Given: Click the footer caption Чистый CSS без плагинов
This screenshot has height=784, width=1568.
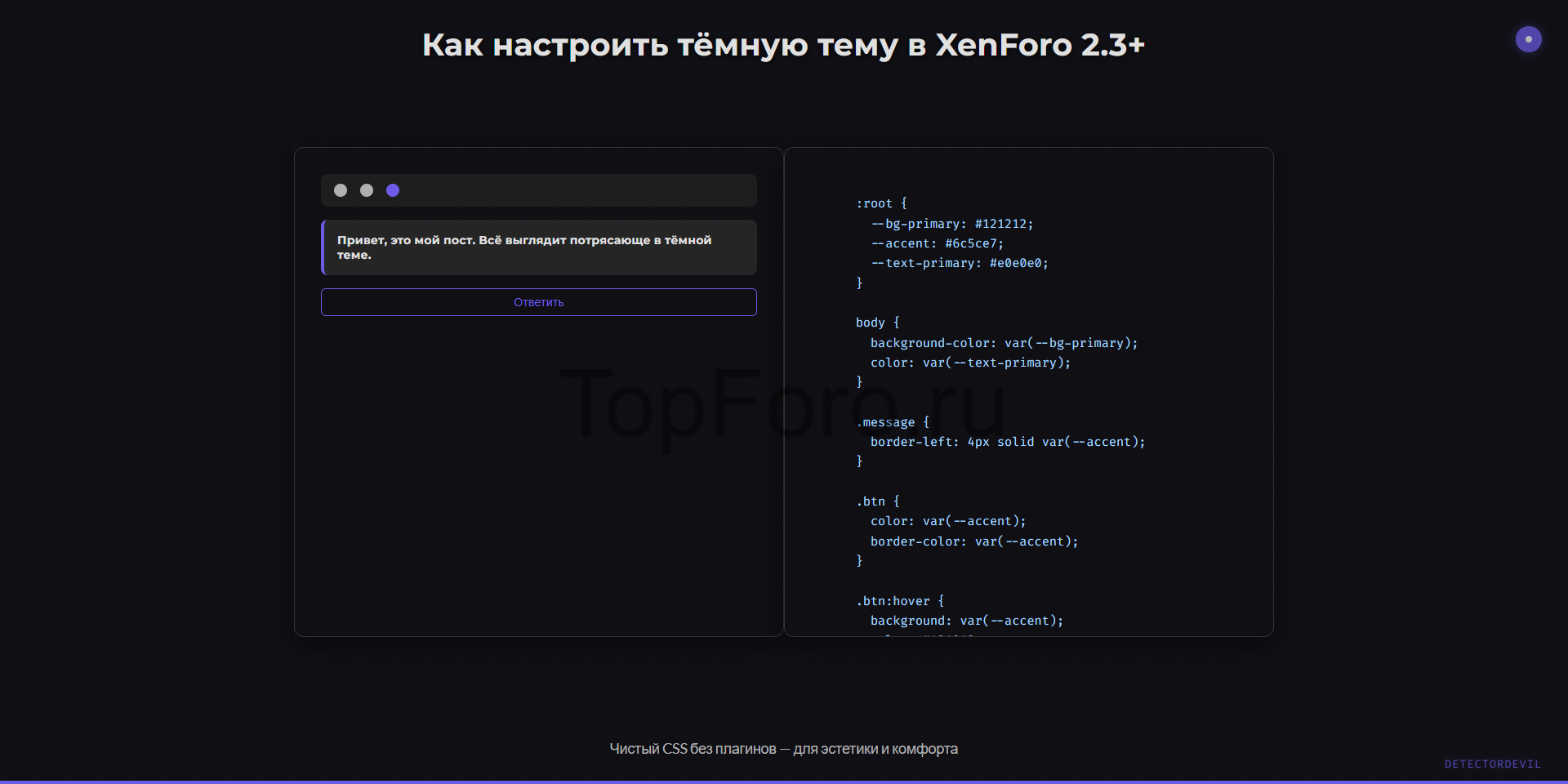Looking at the screenshot, I should [783, 749].
